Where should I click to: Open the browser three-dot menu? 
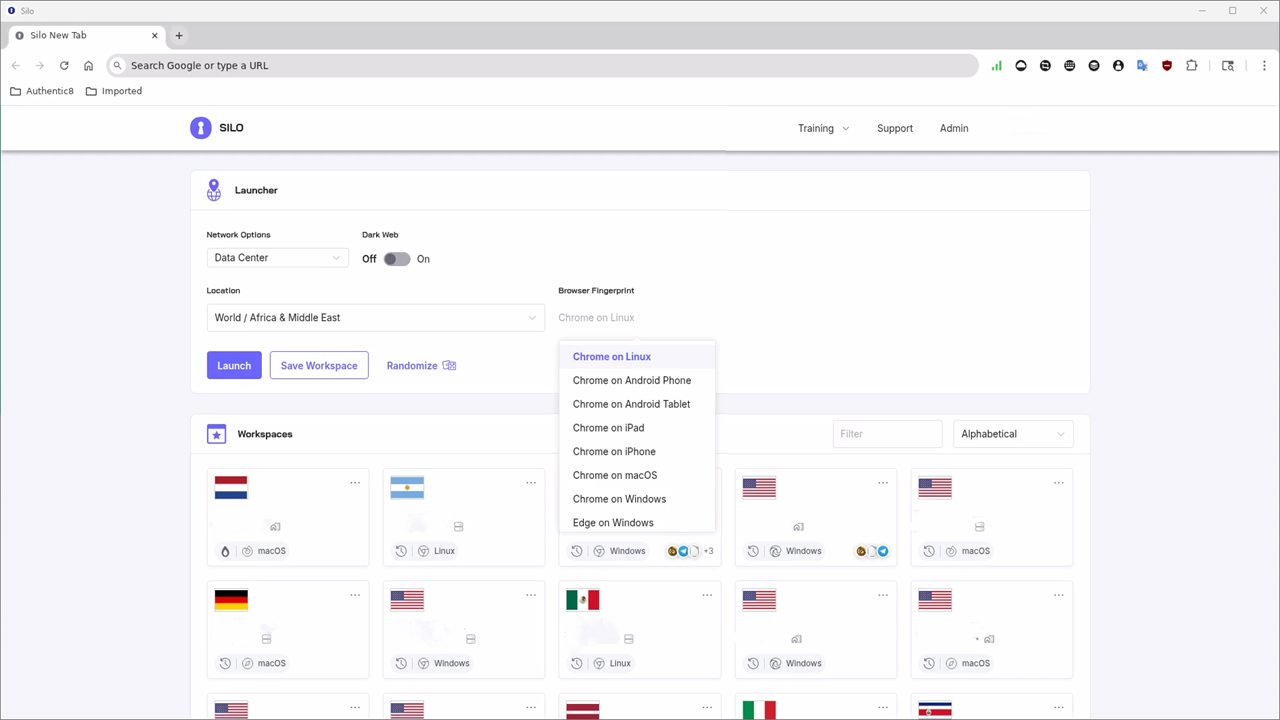pos(1265,66)
